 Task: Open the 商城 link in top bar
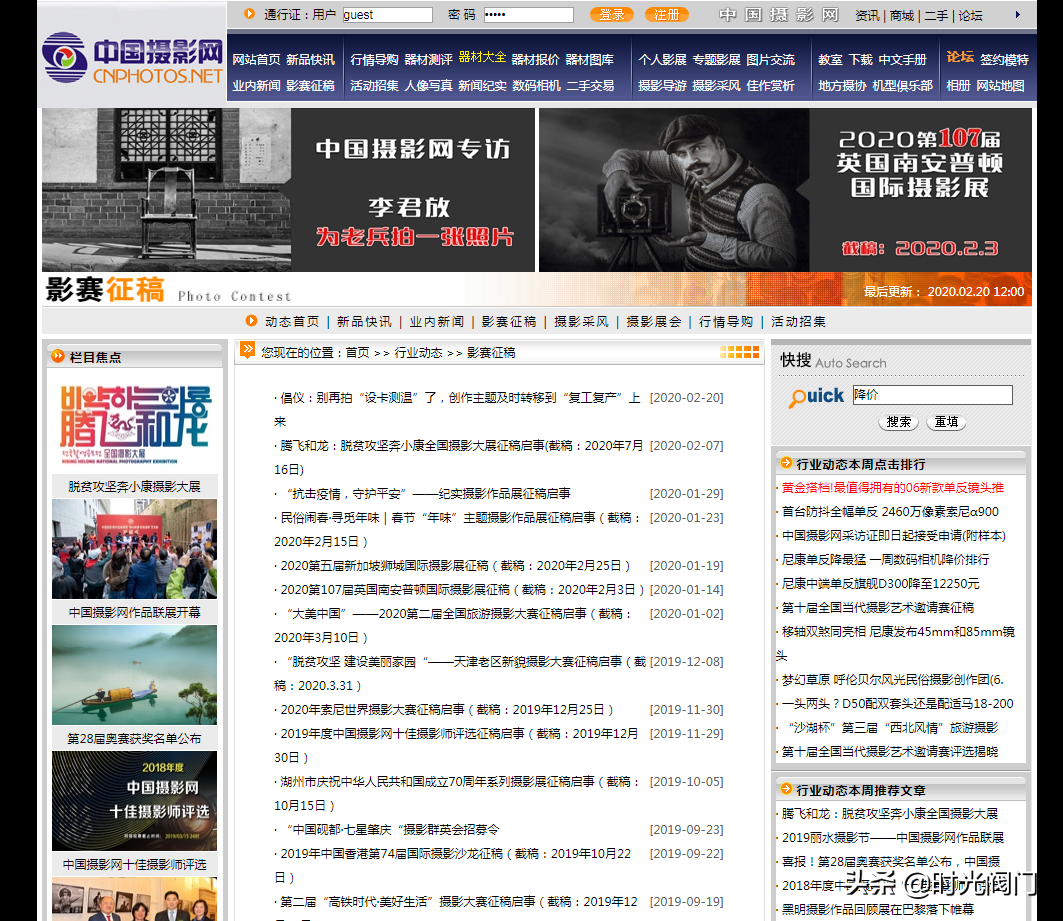pos(902,16)
